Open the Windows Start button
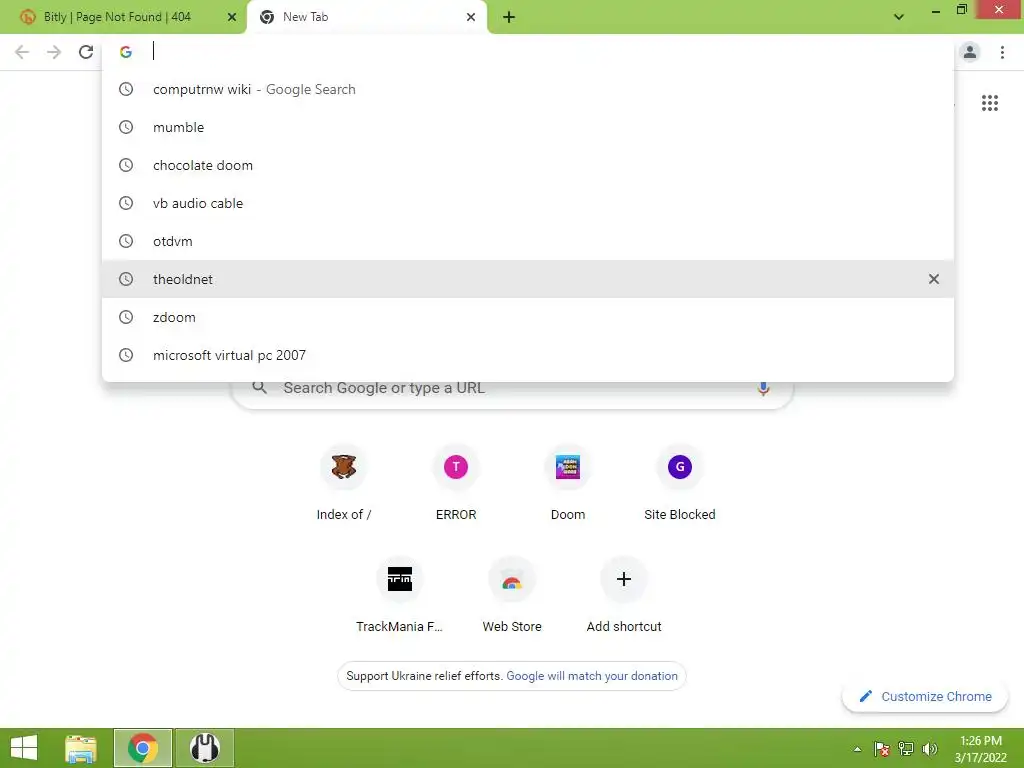Viewport: 1024px width, 768px height. [24, 748]
